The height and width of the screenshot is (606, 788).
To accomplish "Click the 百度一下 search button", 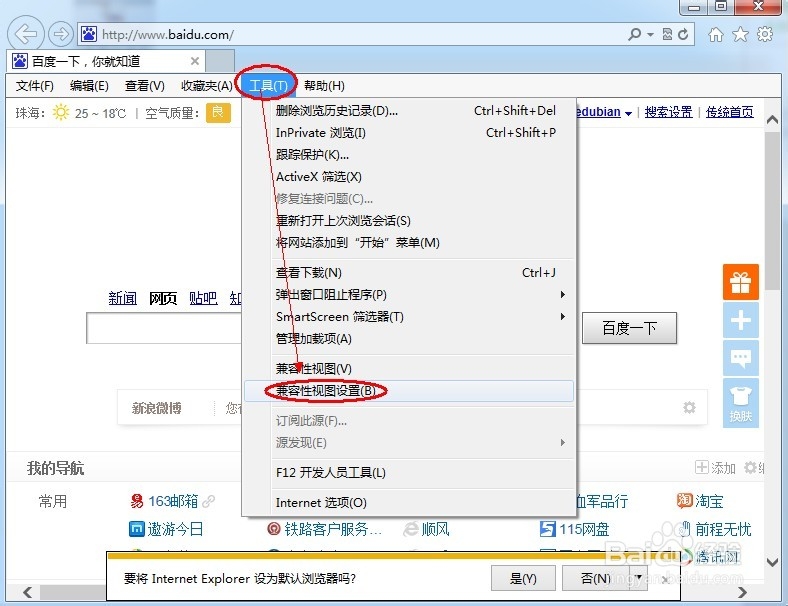I will (x=629, y=328).
